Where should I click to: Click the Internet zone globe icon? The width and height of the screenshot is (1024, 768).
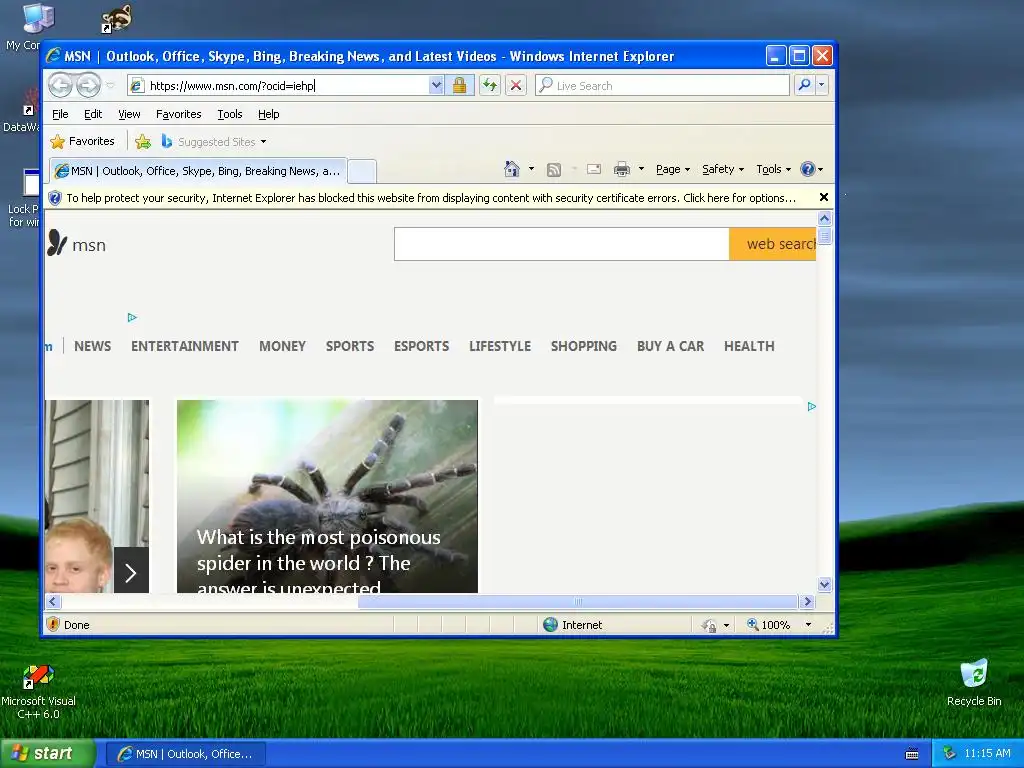click(x=551, y=624)
